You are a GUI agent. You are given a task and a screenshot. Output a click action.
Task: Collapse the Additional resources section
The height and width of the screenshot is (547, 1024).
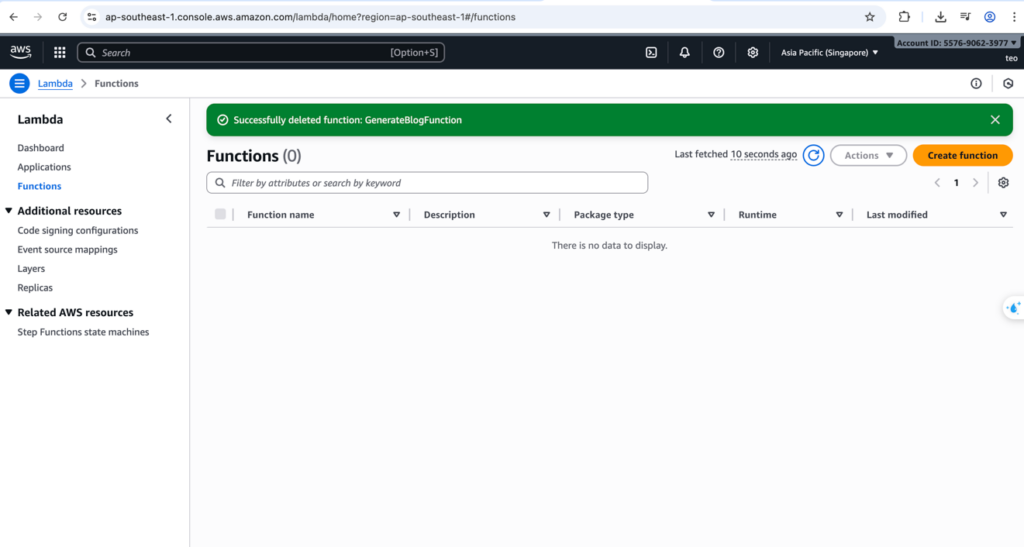tap(9, 211)
